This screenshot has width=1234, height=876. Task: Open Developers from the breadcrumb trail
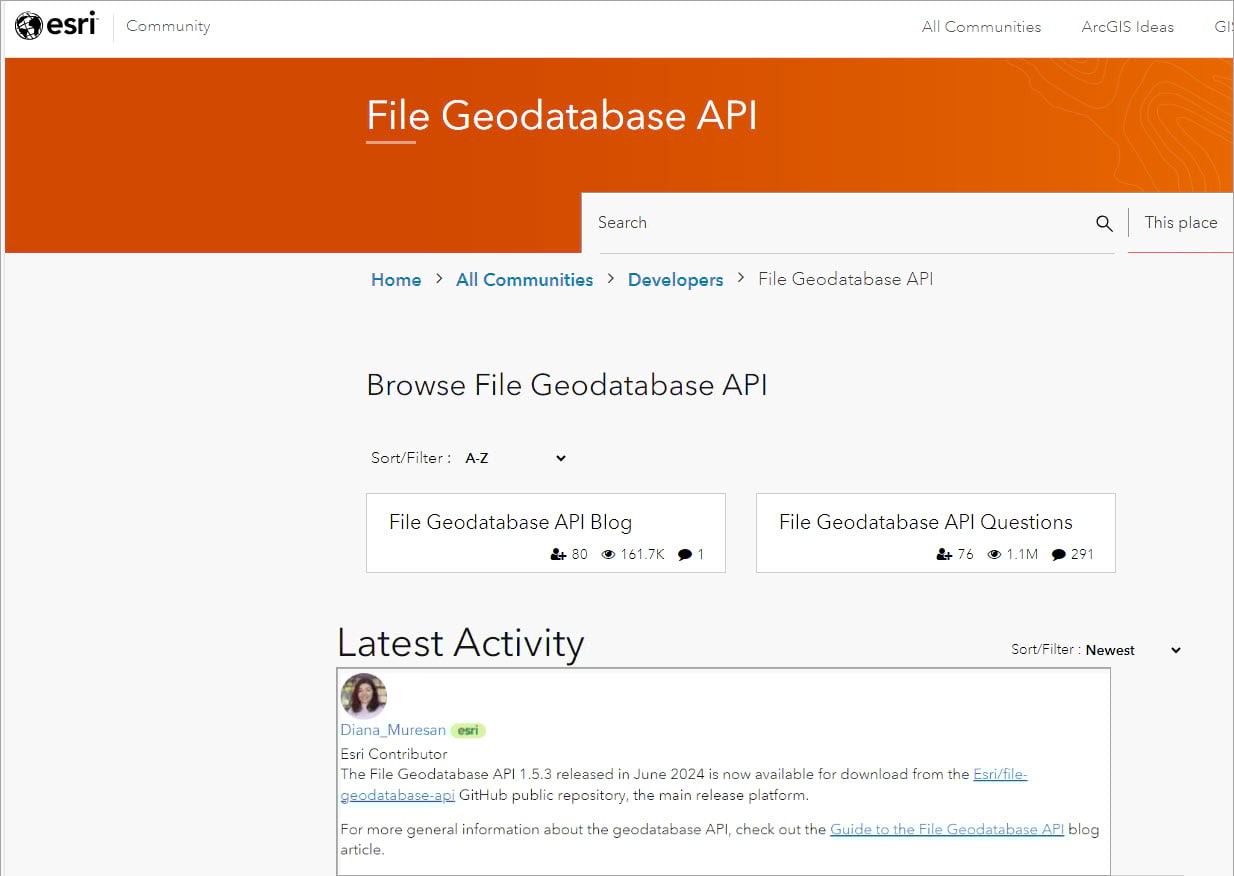[x=675, y=280]
